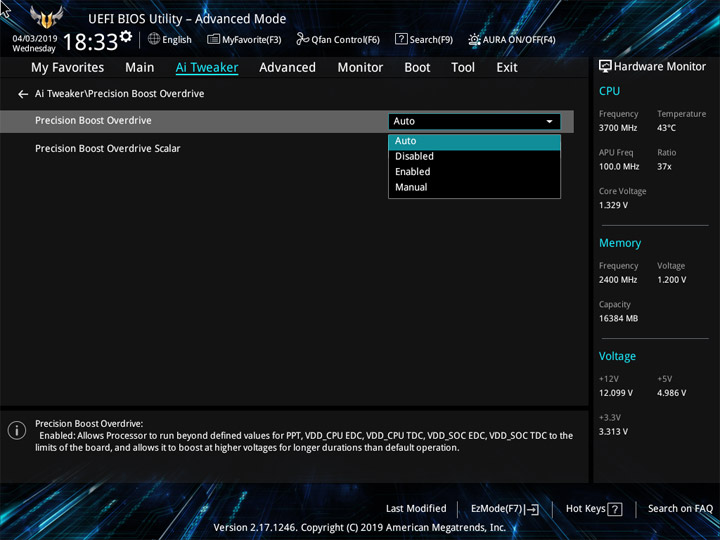Click the globe language icon

tap(154, 39)
